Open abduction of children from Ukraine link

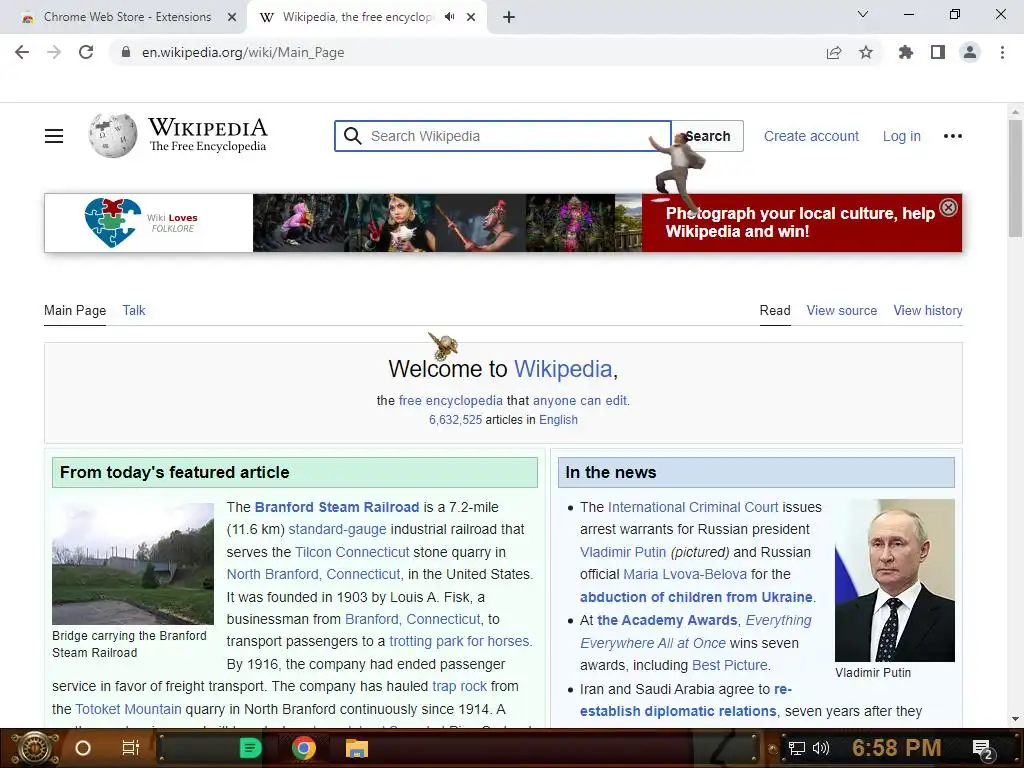click(x=696, y=597)
